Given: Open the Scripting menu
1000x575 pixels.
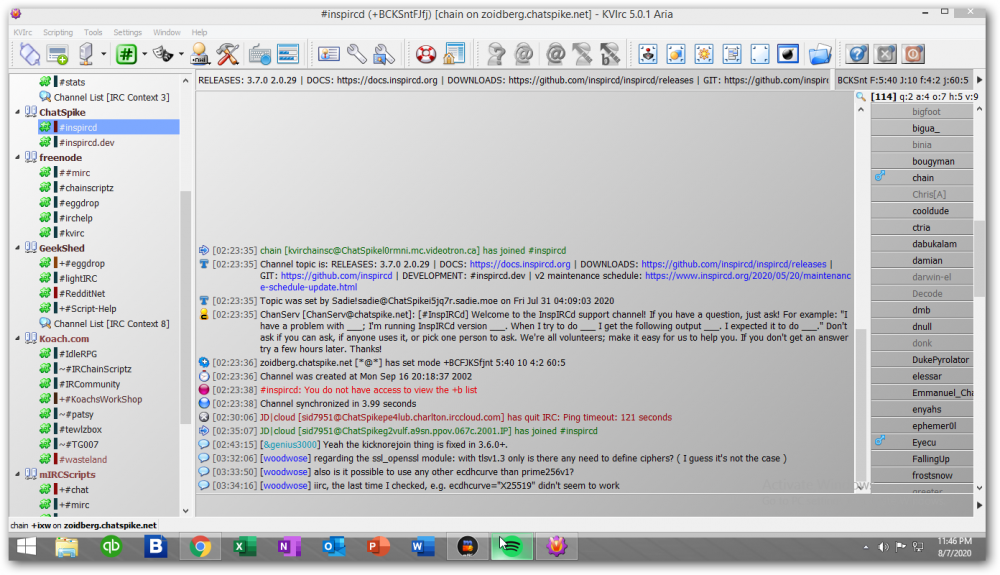Looking at the screenshot, I should [x=57, y=32].
